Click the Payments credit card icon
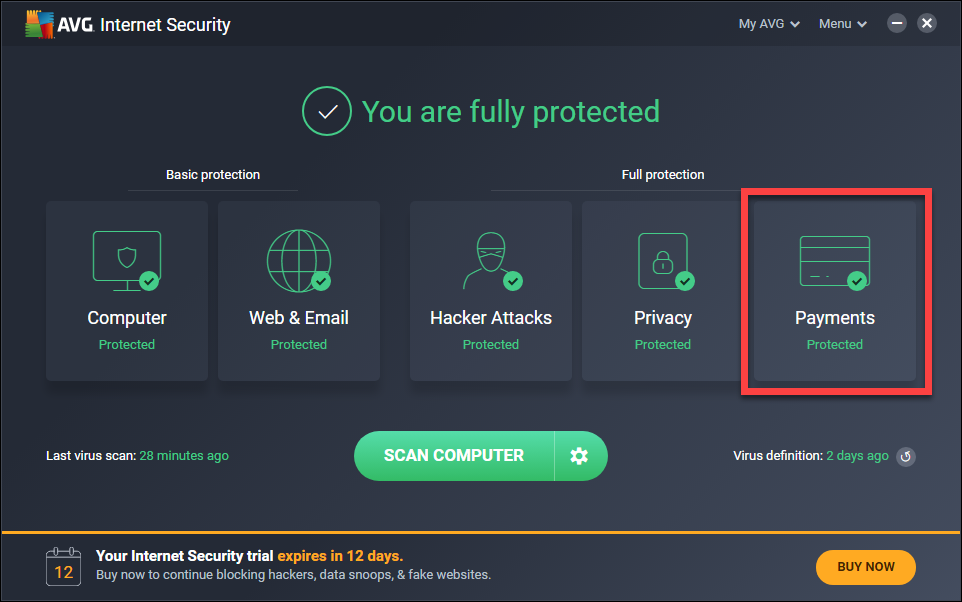Viewport: 962px width, 602px height. click(834, 262)
